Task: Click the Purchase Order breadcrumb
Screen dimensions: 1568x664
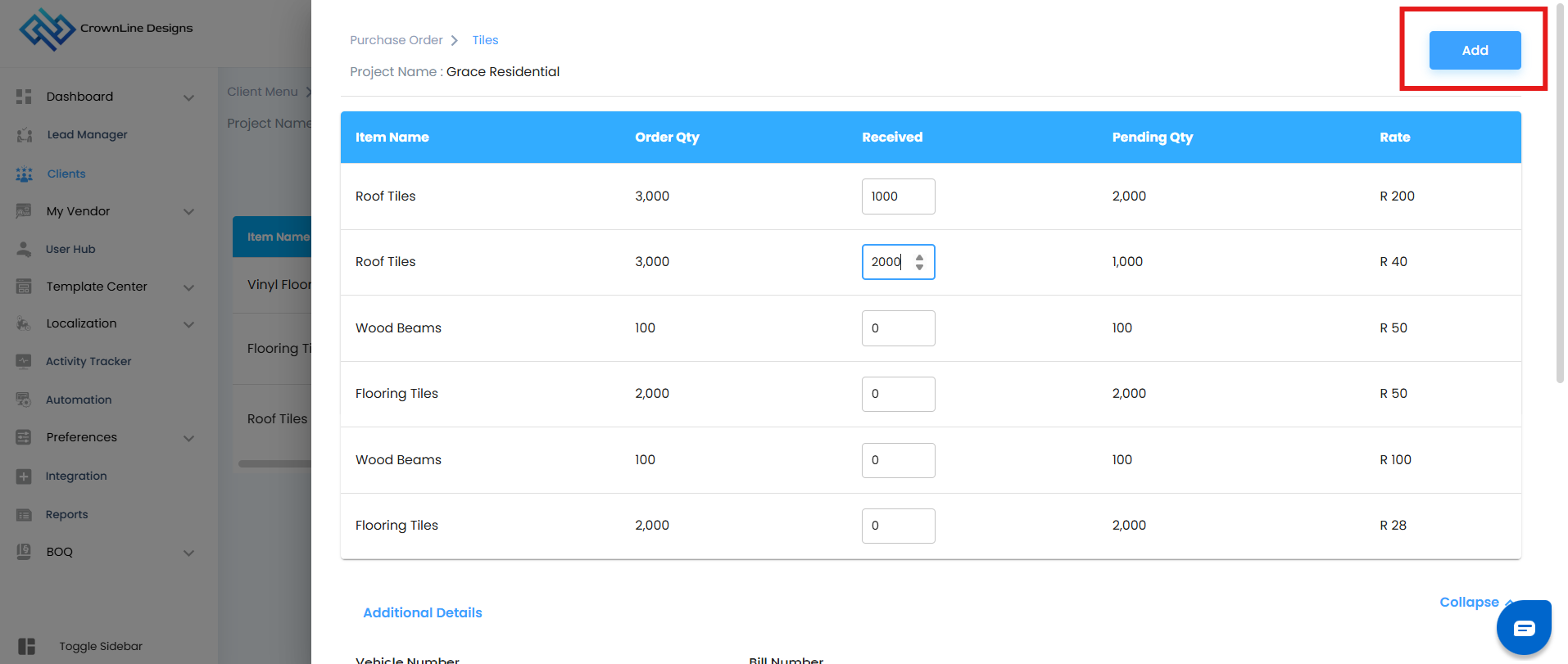Action: (396, 40)
